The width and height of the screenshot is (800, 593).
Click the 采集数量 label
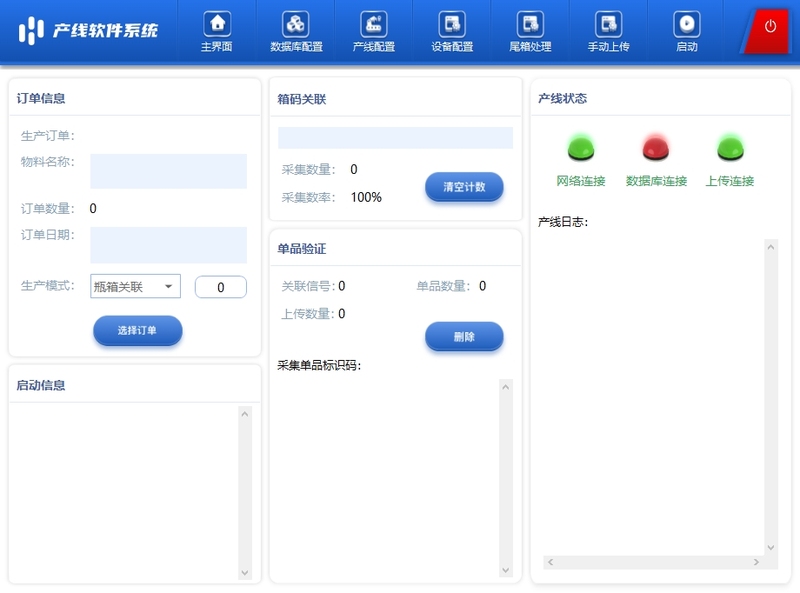click(308, 169)
